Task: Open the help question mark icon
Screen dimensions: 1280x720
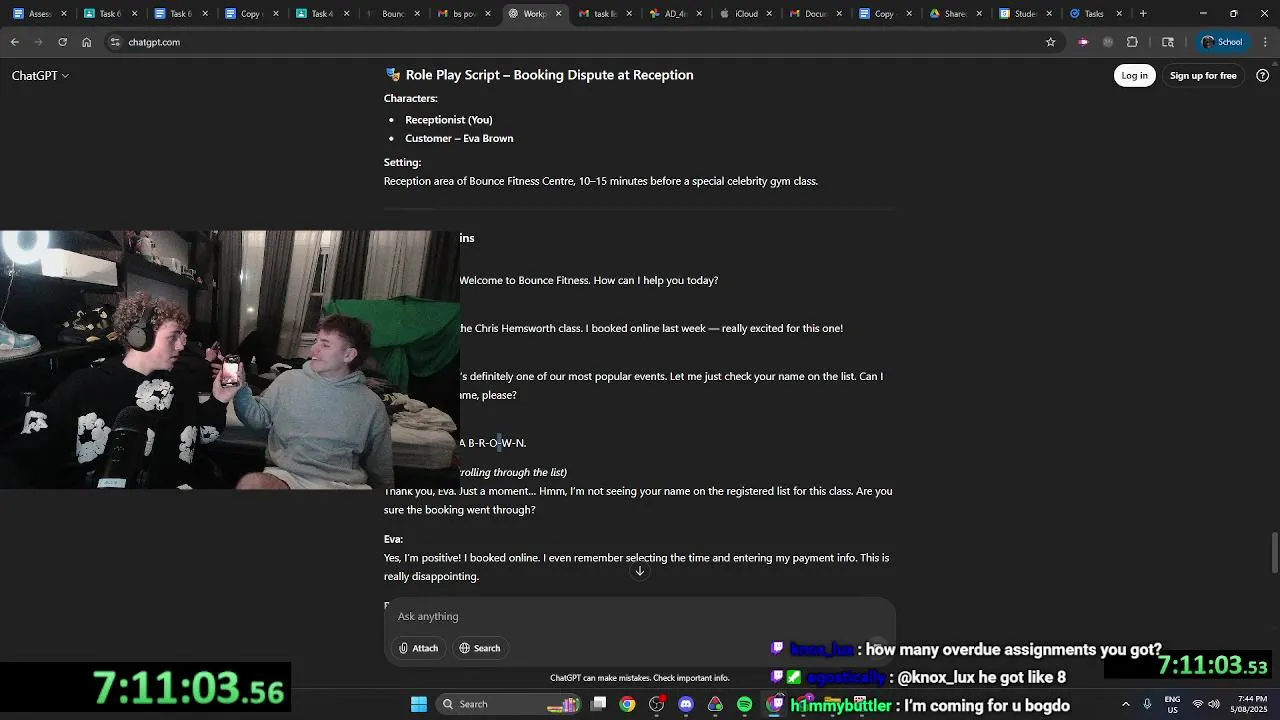Action: click(1262, 76)
